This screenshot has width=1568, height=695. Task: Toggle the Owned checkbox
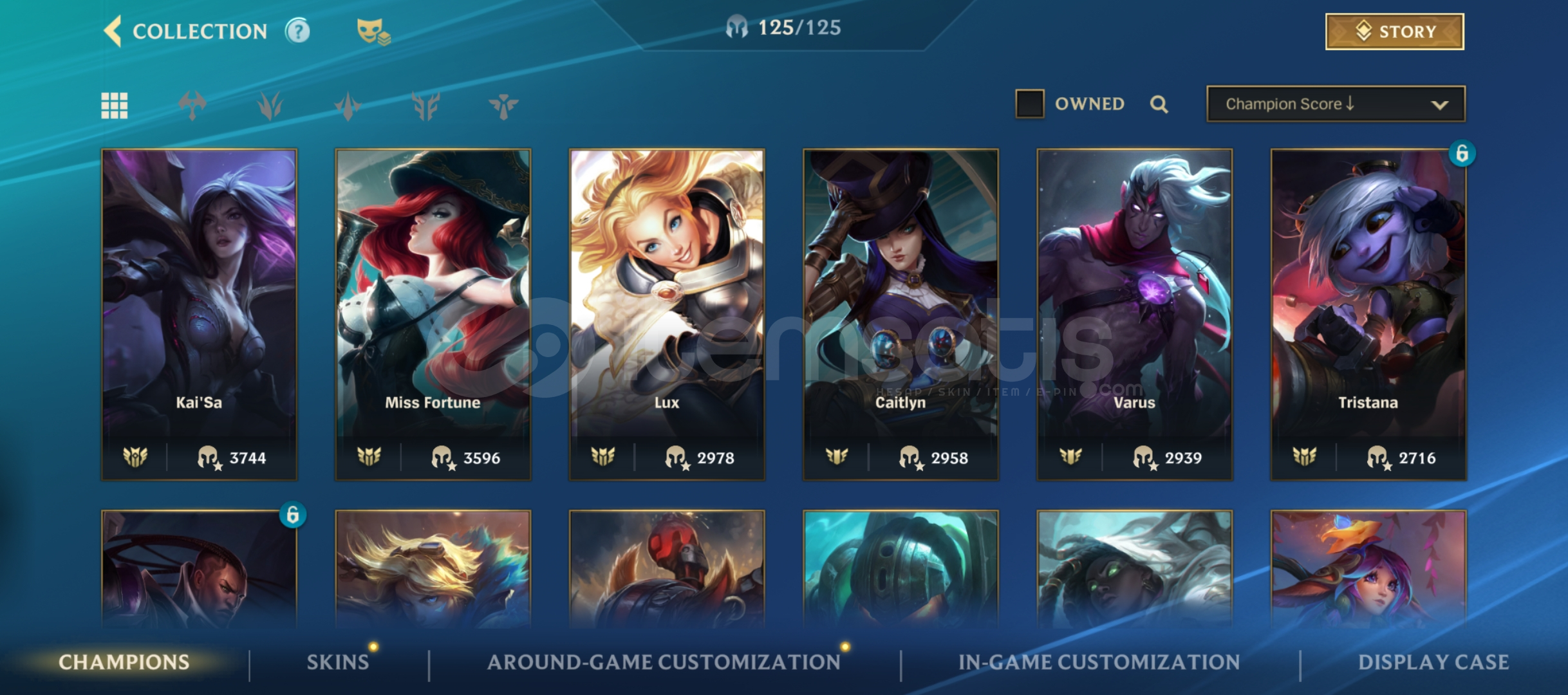(1029, 104)
